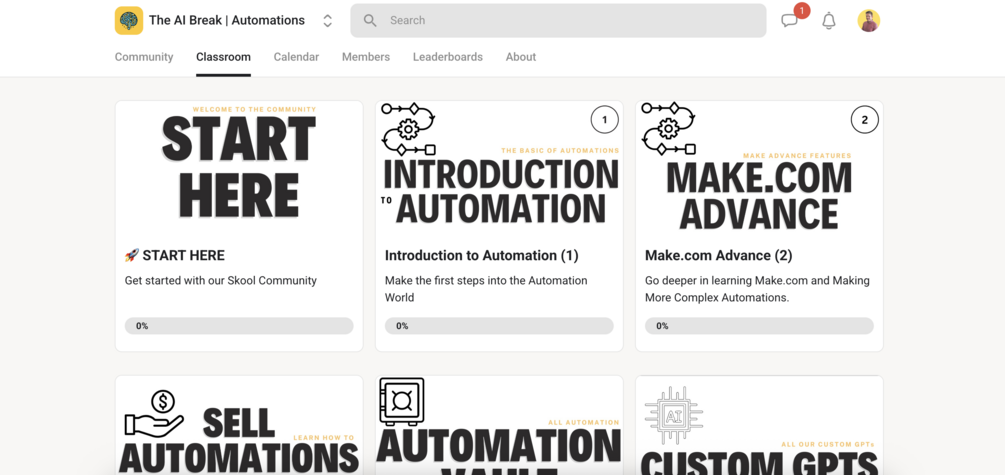Click the START HERE cover image

tap(239, 165)
